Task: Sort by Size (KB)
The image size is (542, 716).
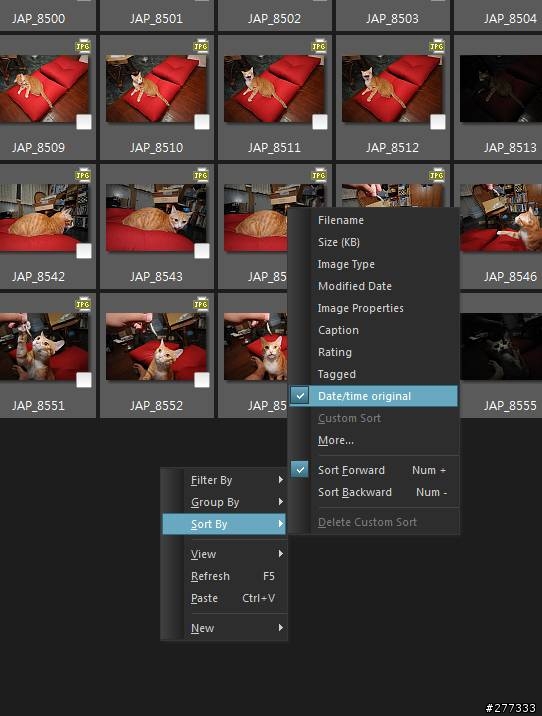Action: 374,242
